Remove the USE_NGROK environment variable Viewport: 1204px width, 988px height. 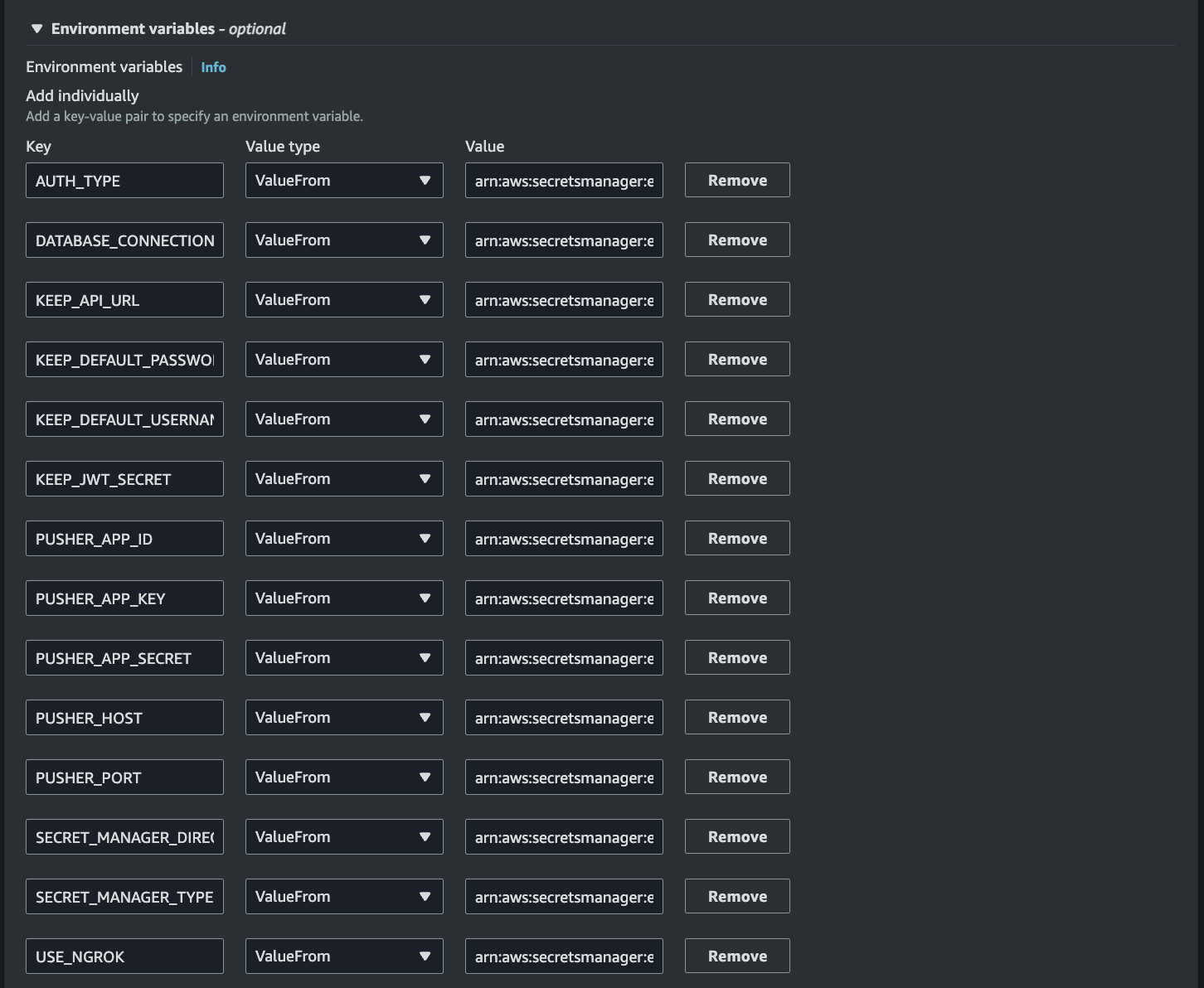pyautogui.click(x=736, y=956)
